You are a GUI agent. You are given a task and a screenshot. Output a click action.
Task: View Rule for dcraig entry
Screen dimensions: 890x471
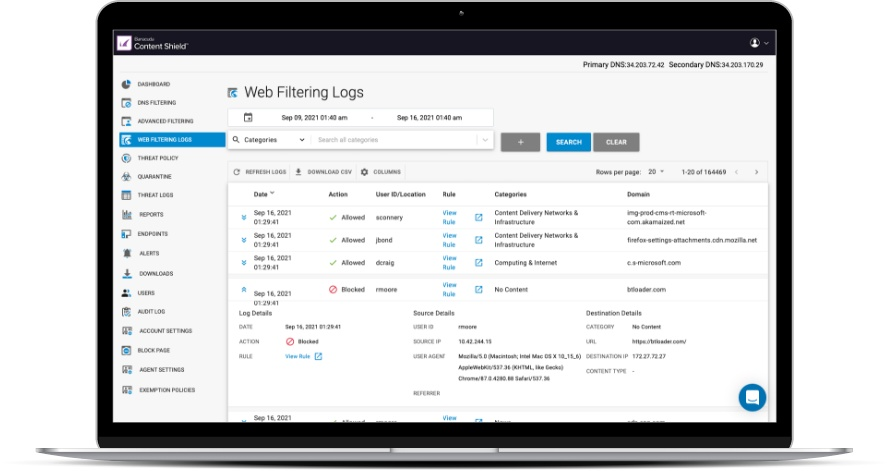point(449,263)
